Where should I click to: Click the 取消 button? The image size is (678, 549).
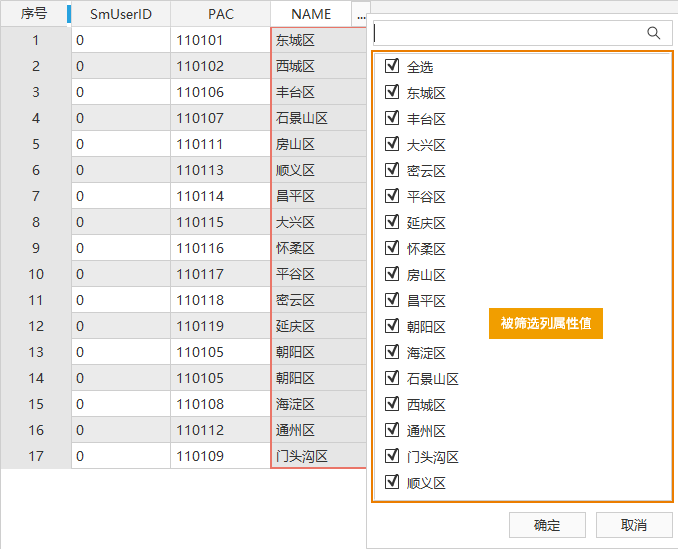point(634,525)
